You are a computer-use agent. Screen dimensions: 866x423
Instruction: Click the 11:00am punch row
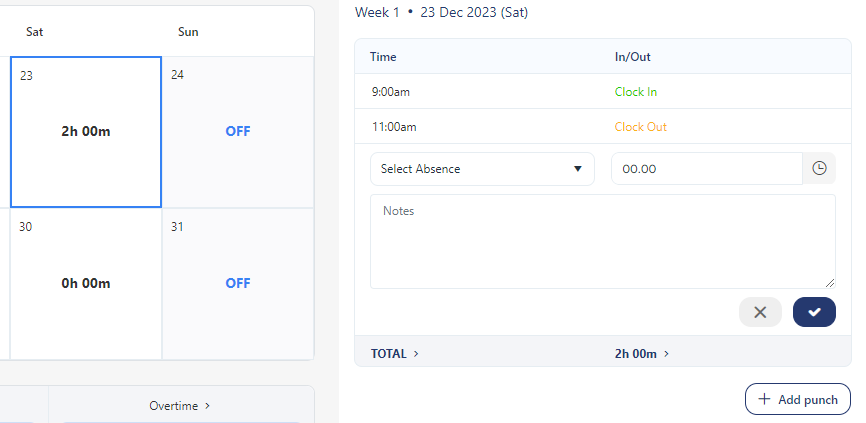[x=393, y=127]
